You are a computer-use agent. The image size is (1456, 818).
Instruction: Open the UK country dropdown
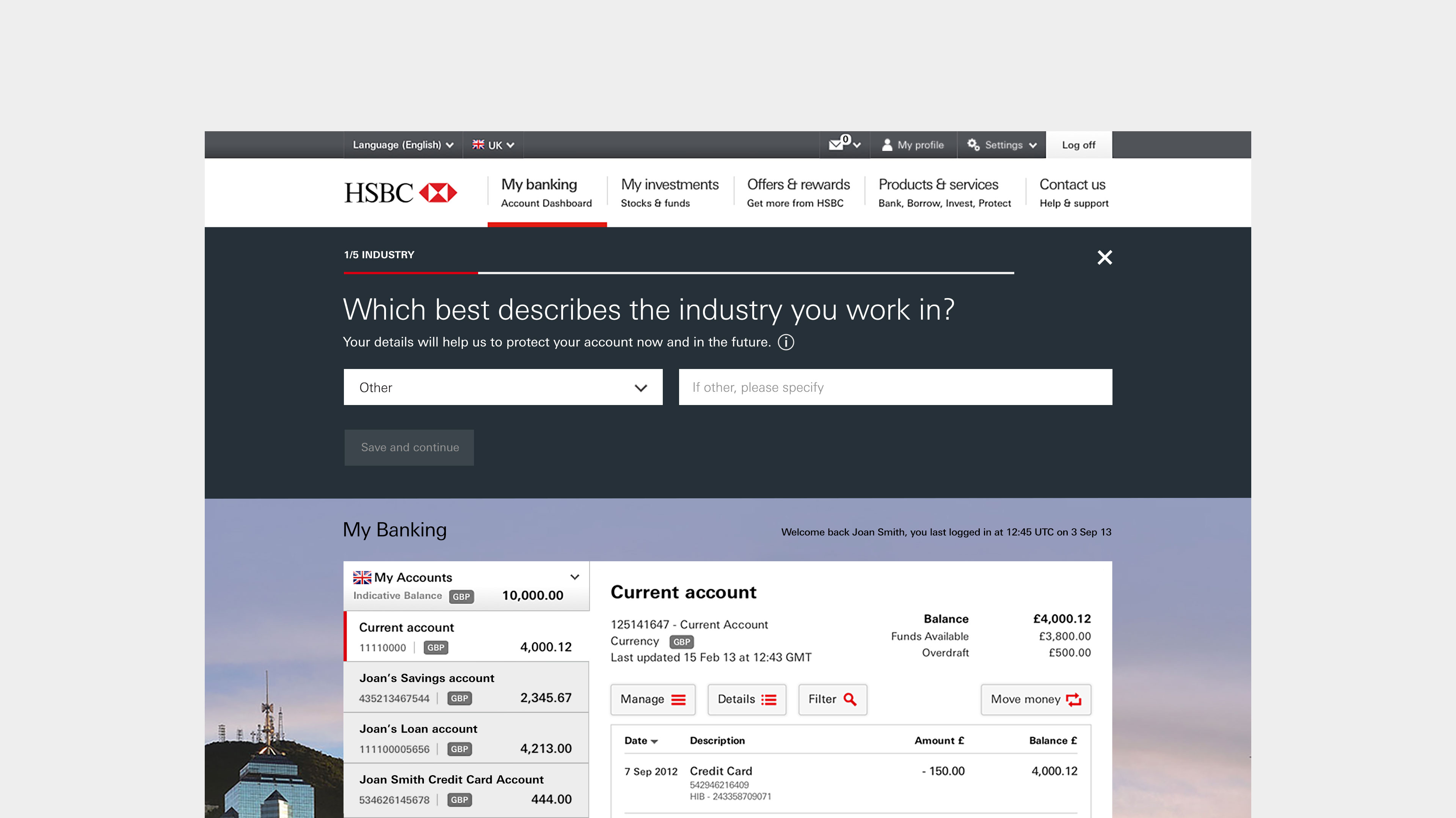coord(493,145)
